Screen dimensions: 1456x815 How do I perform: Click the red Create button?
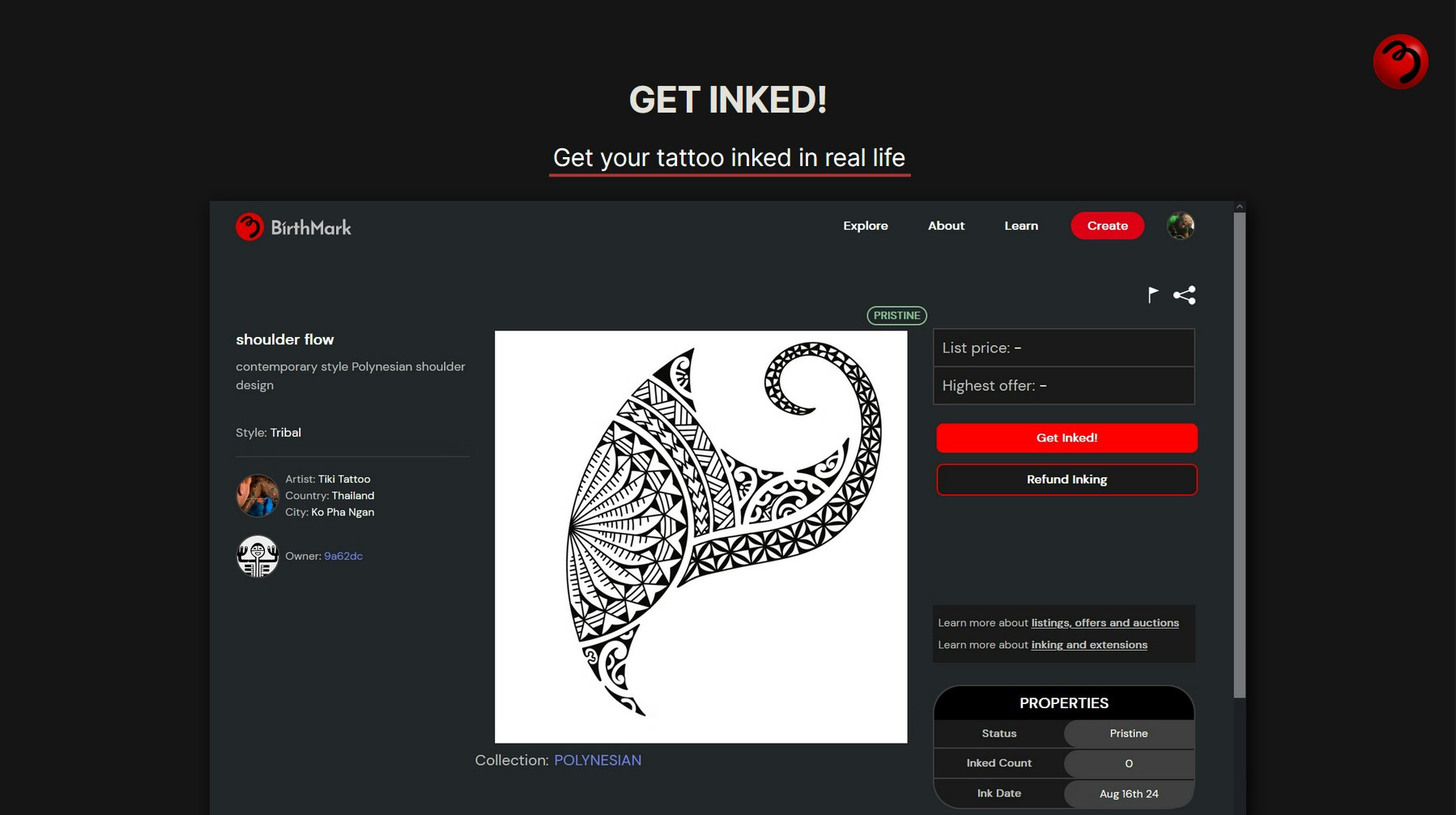click(1107, 226)
